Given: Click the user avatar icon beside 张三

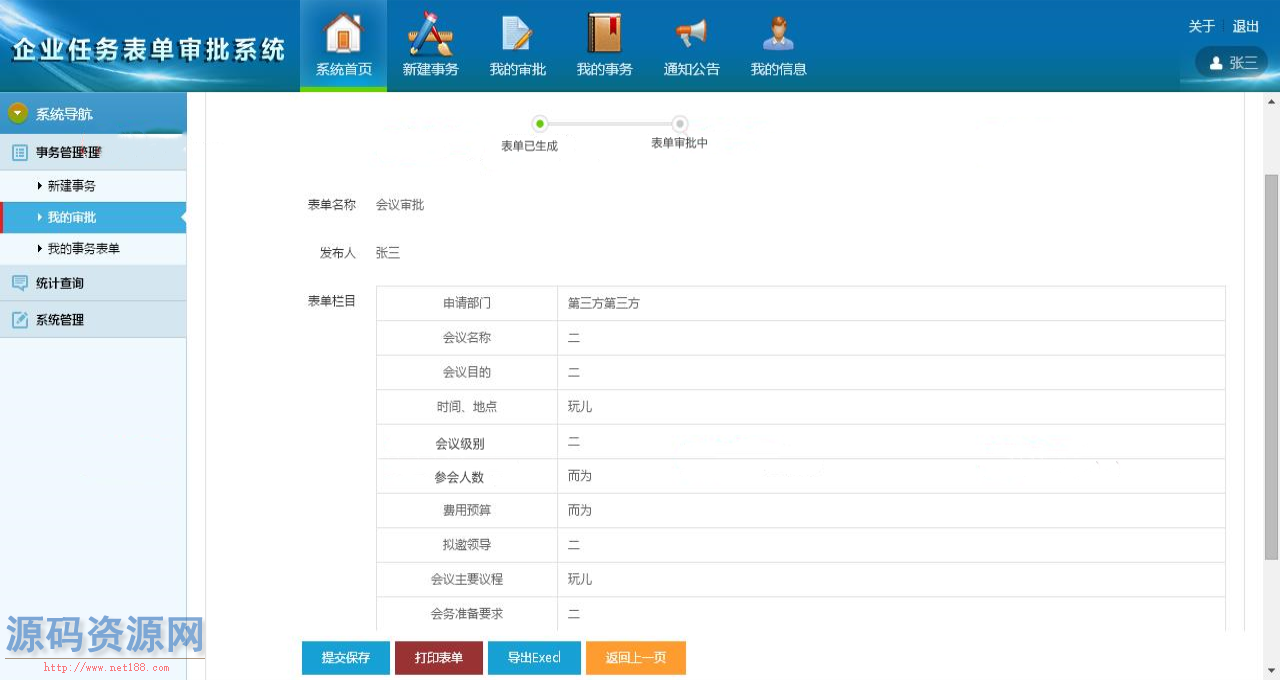Looking at the screenshot, I should pyautogui.click(x=1216, y=63).
